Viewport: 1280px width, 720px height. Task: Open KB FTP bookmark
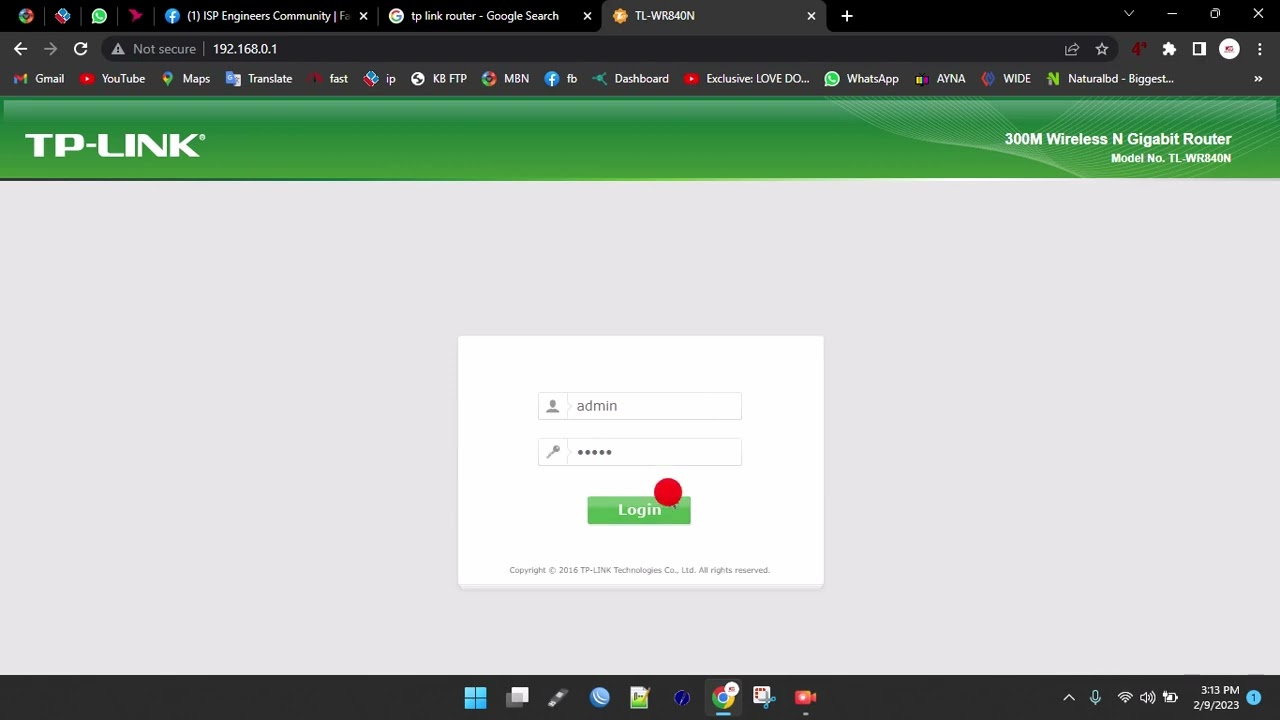coord(439,79)
